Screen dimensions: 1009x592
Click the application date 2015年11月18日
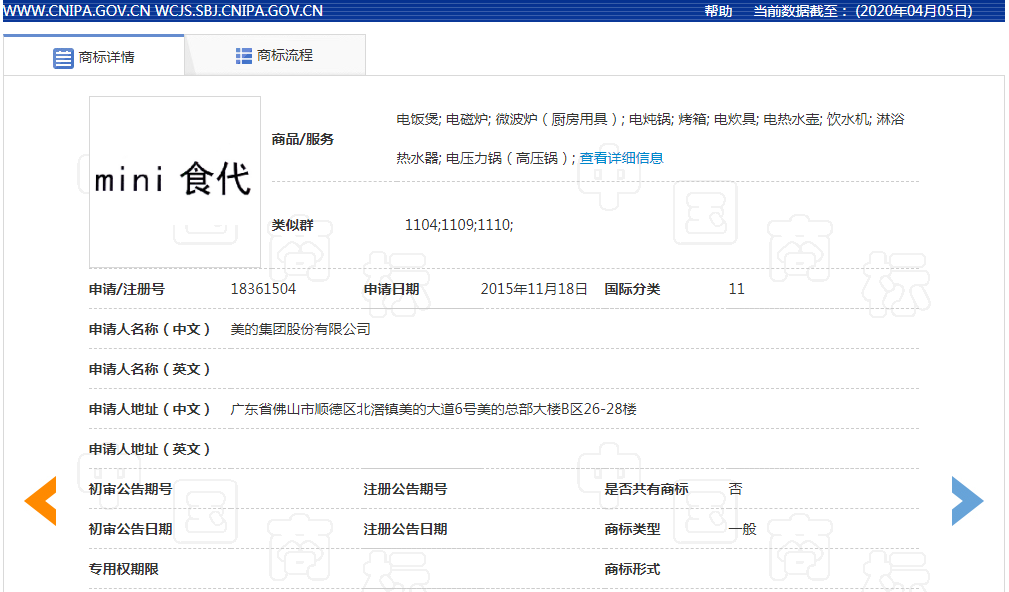(534, 289)
